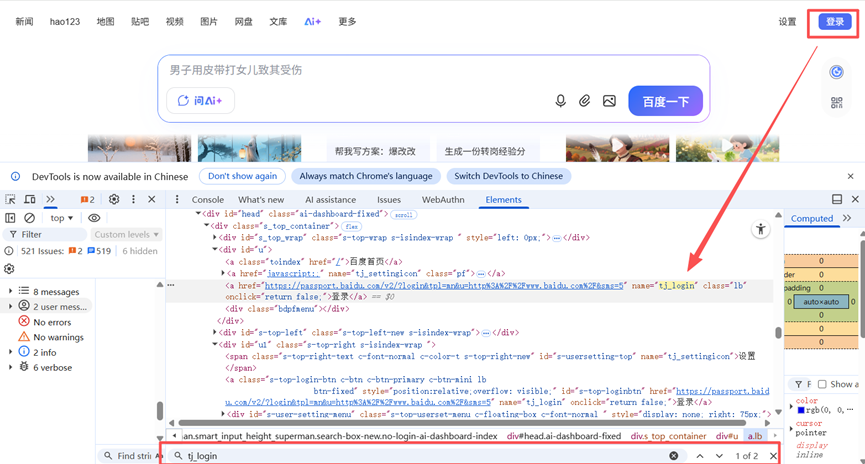Image resolution: width=865 pixels, height=464 pixels.
Task: Open the hao123 navigation link
Action: point(65,22)
